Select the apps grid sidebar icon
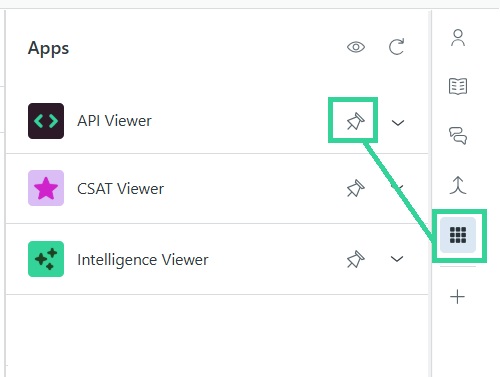 click(x=458, y=235)
